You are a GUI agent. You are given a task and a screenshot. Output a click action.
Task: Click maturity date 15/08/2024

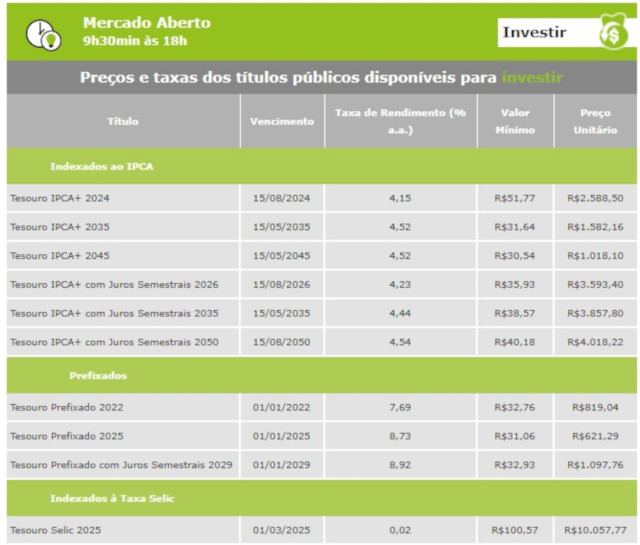(282, 198)
